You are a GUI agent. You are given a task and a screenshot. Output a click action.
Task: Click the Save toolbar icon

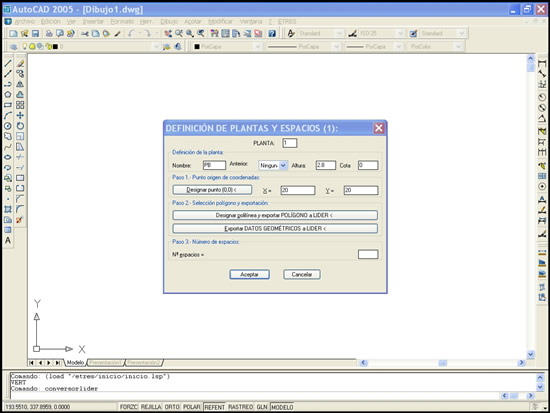pyautogui.click(x=35, y=34)
